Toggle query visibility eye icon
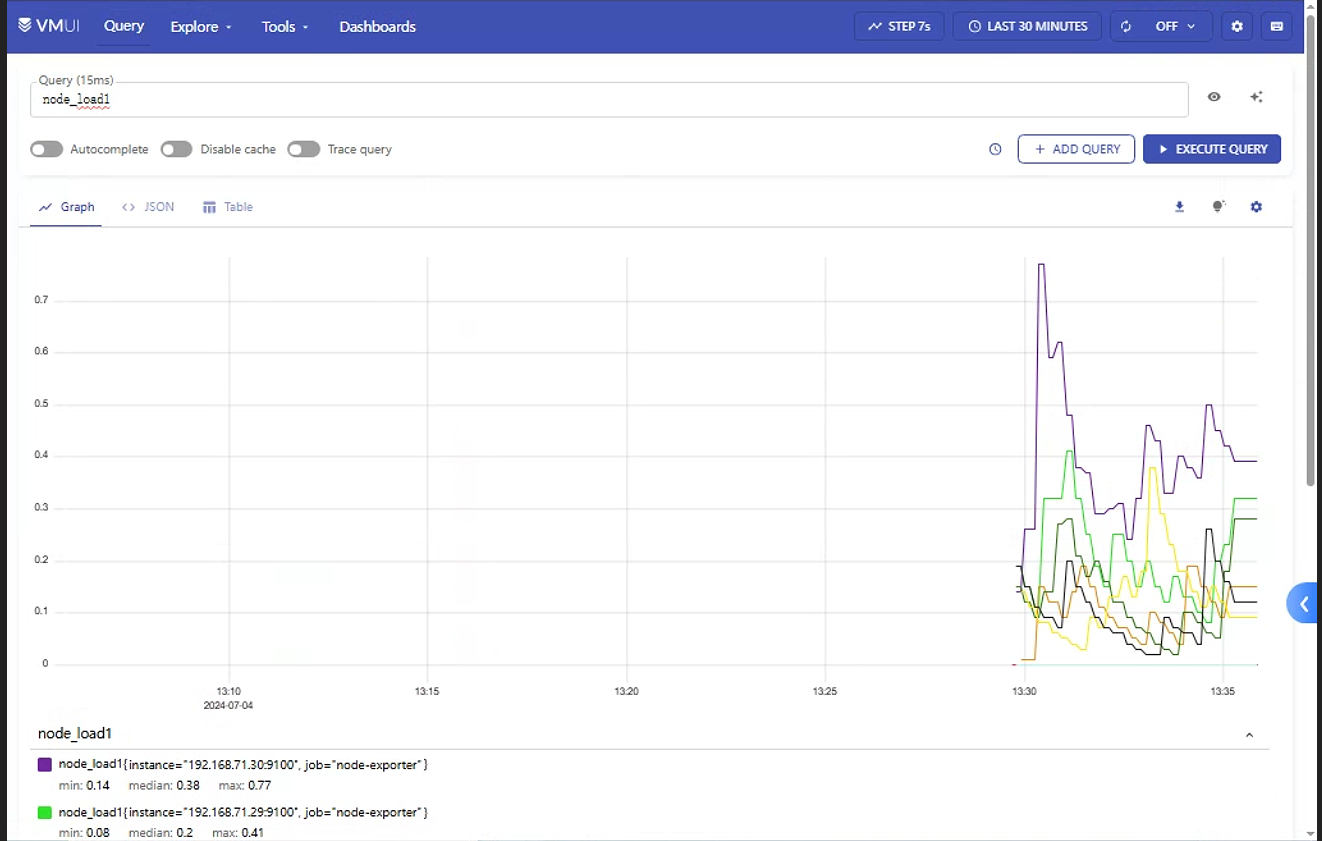Image resolution: width=1322 pixels, height=841 pixels. point(1214,97)
